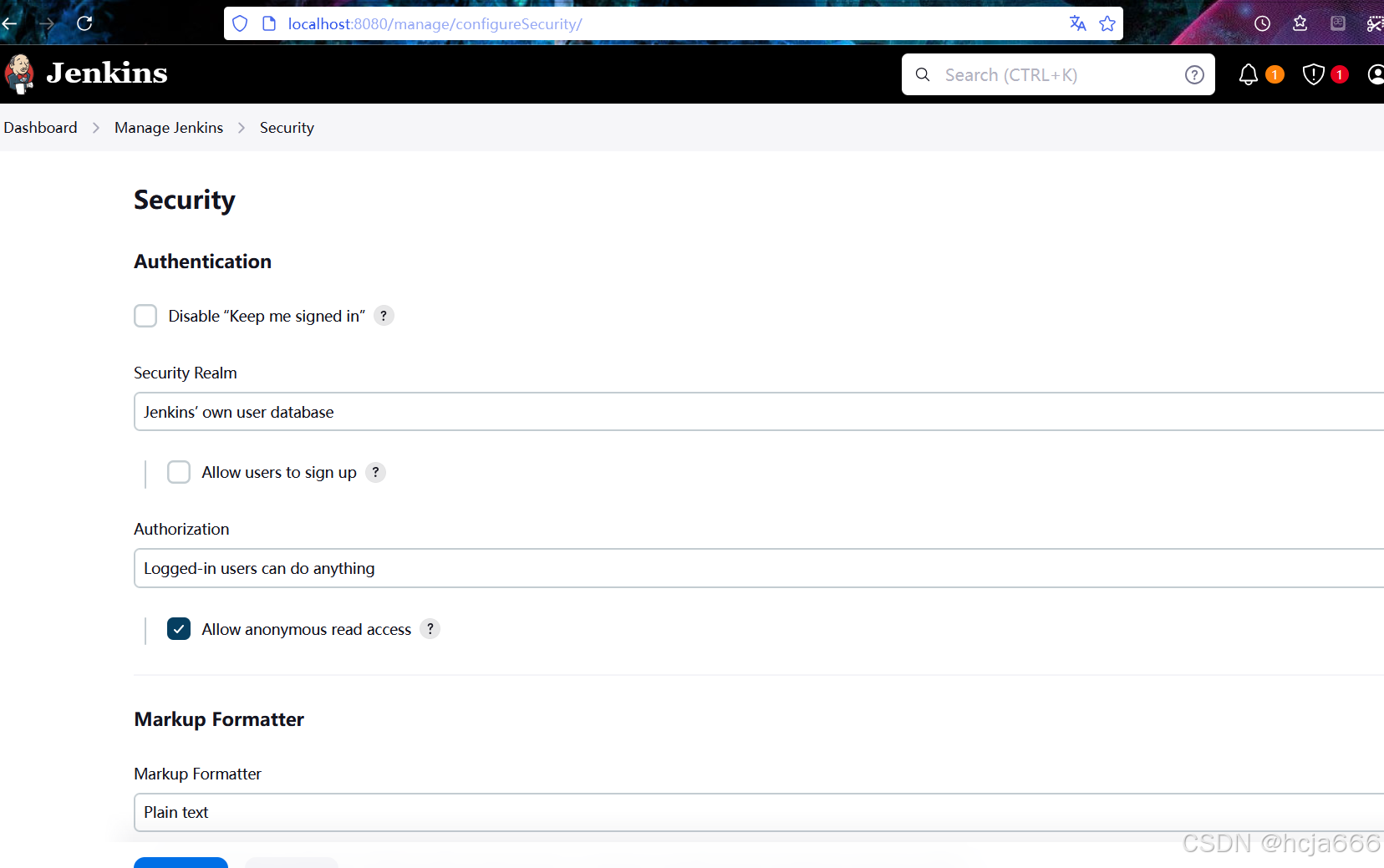
Task: Click the Authorization label
Action: pos(181,529)
